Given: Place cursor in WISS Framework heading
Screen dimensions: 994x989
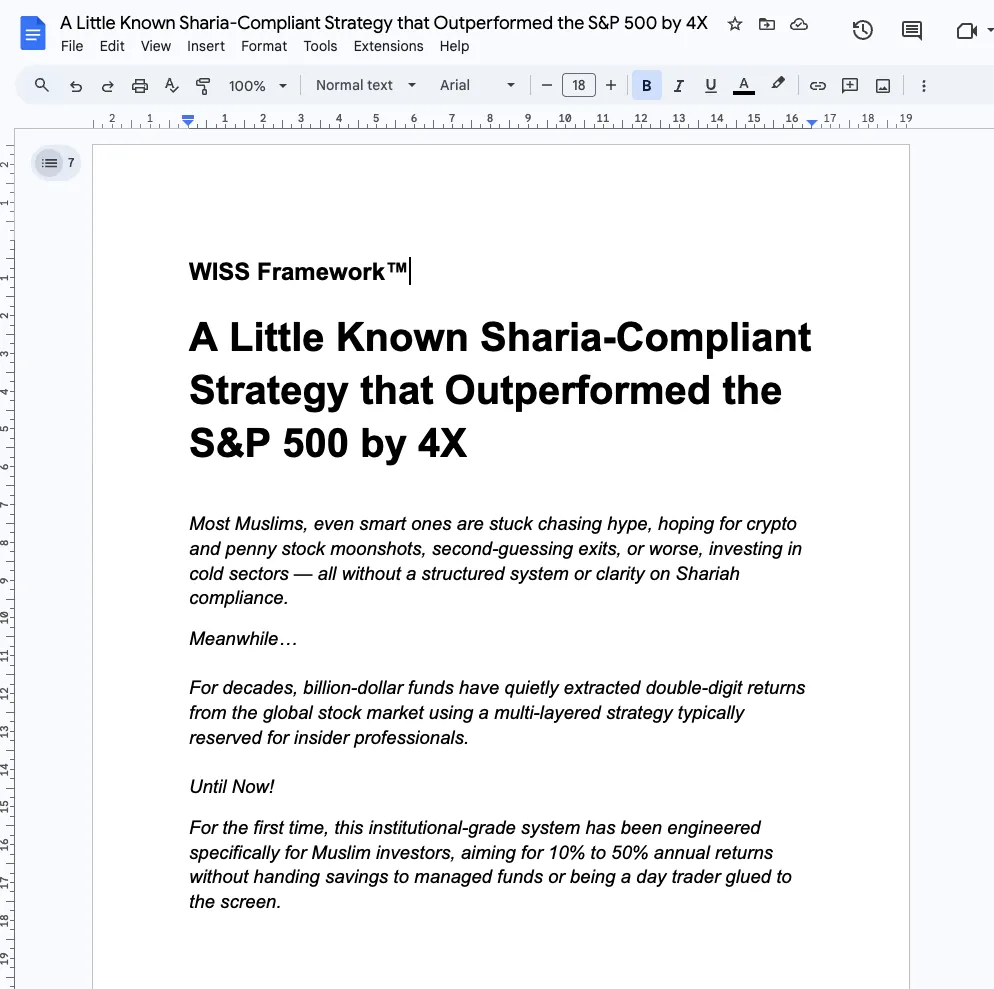Looking at the screenshot, I should point(298,271).
